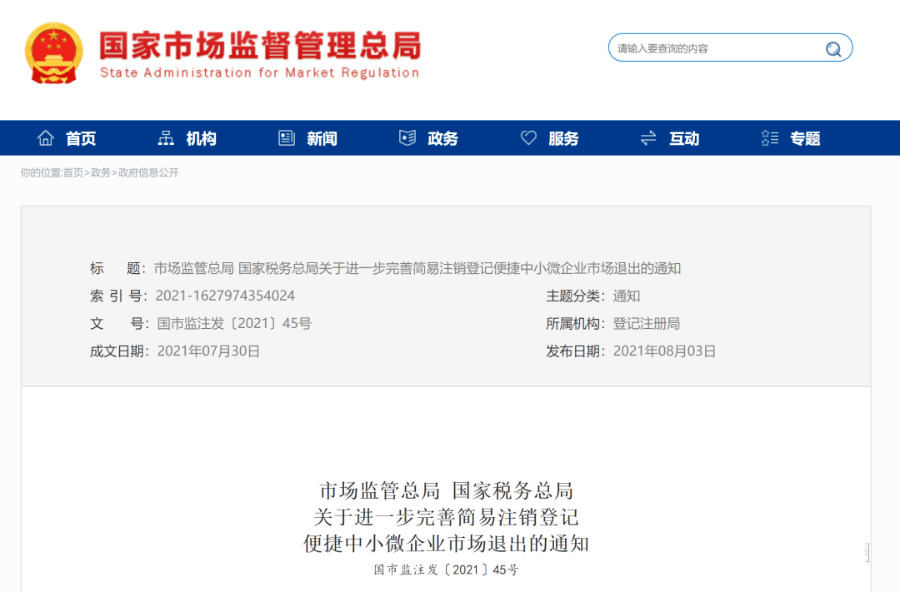Click the 主题分类 field label
Screen dimensions: 900x592
[576, 296]
